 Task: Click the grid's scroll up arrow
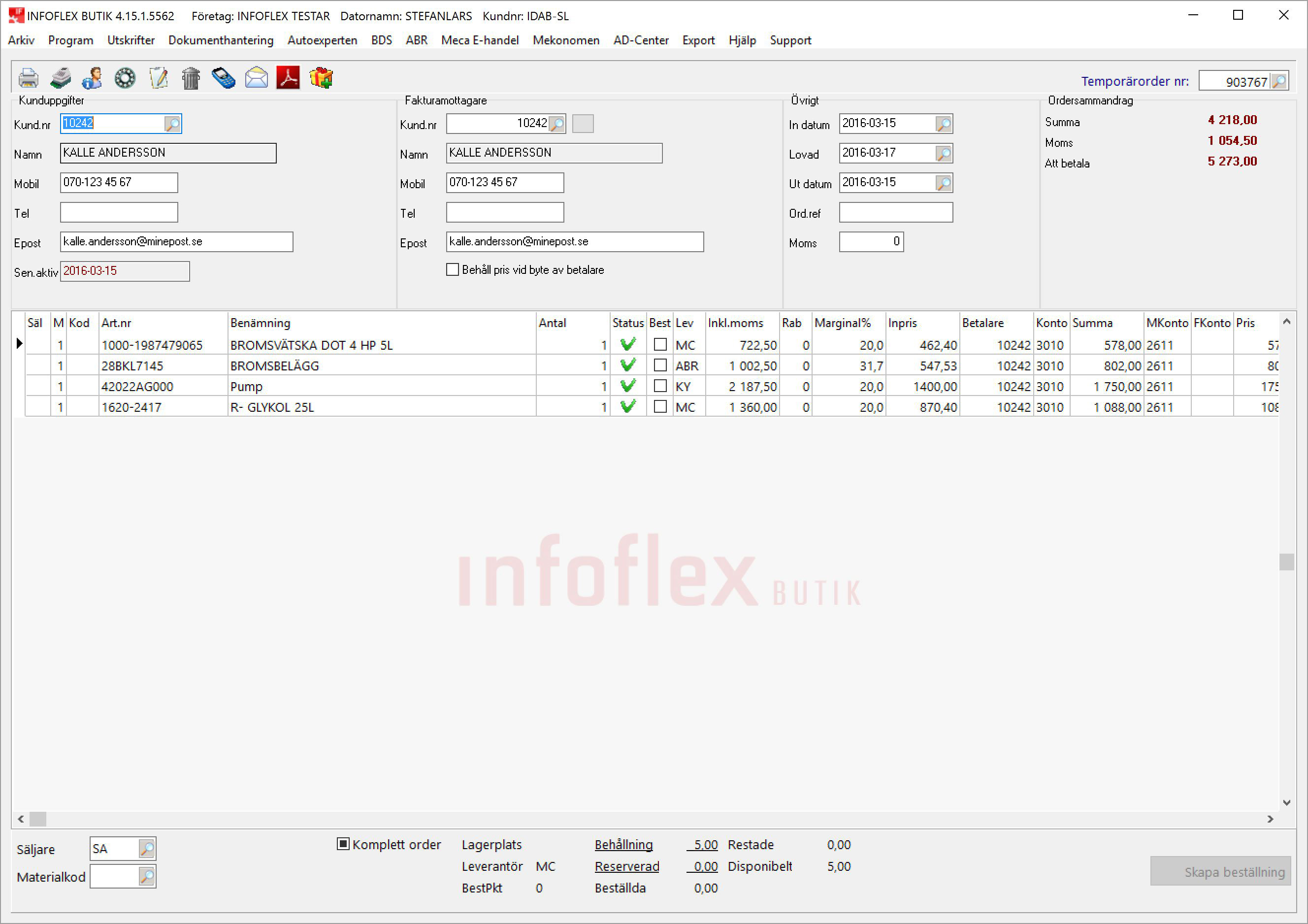[1286, 321]
